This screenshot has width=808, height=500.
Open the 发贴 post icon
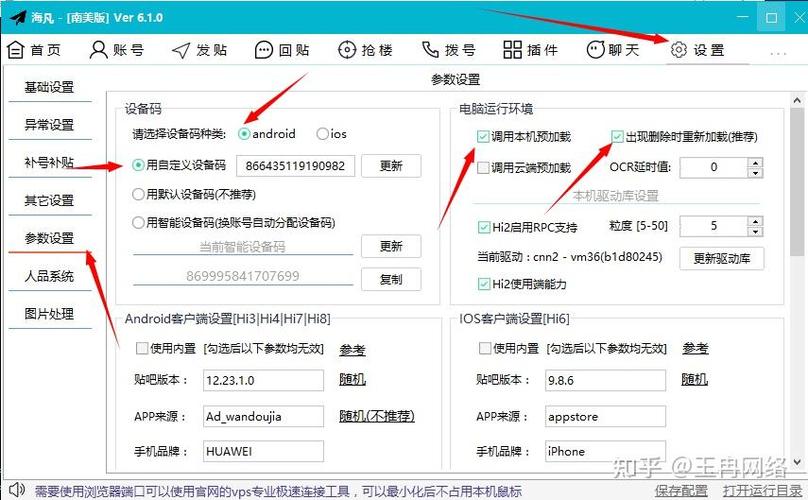click(181, 50)
